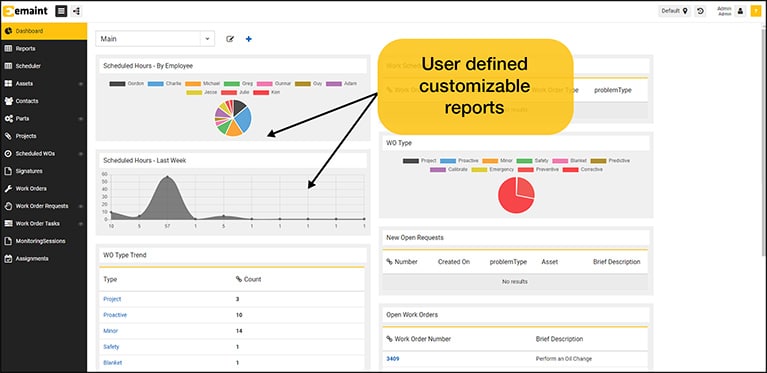Click problemType header in New Open Requests

tap(508, 262)
